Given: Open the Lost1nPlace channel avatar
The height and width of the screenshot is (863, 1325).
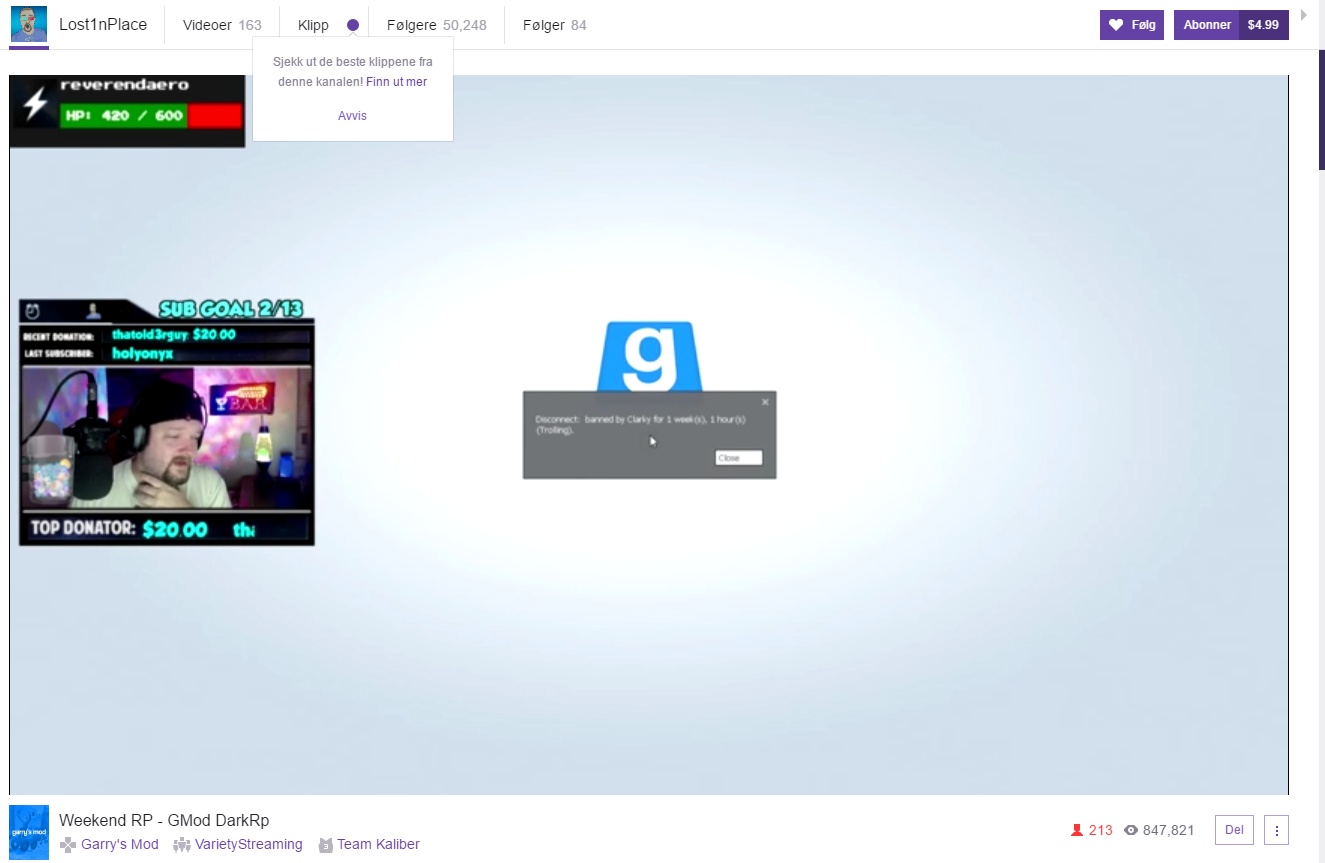Looking at the screenshot, I should (x=29, y=24).
